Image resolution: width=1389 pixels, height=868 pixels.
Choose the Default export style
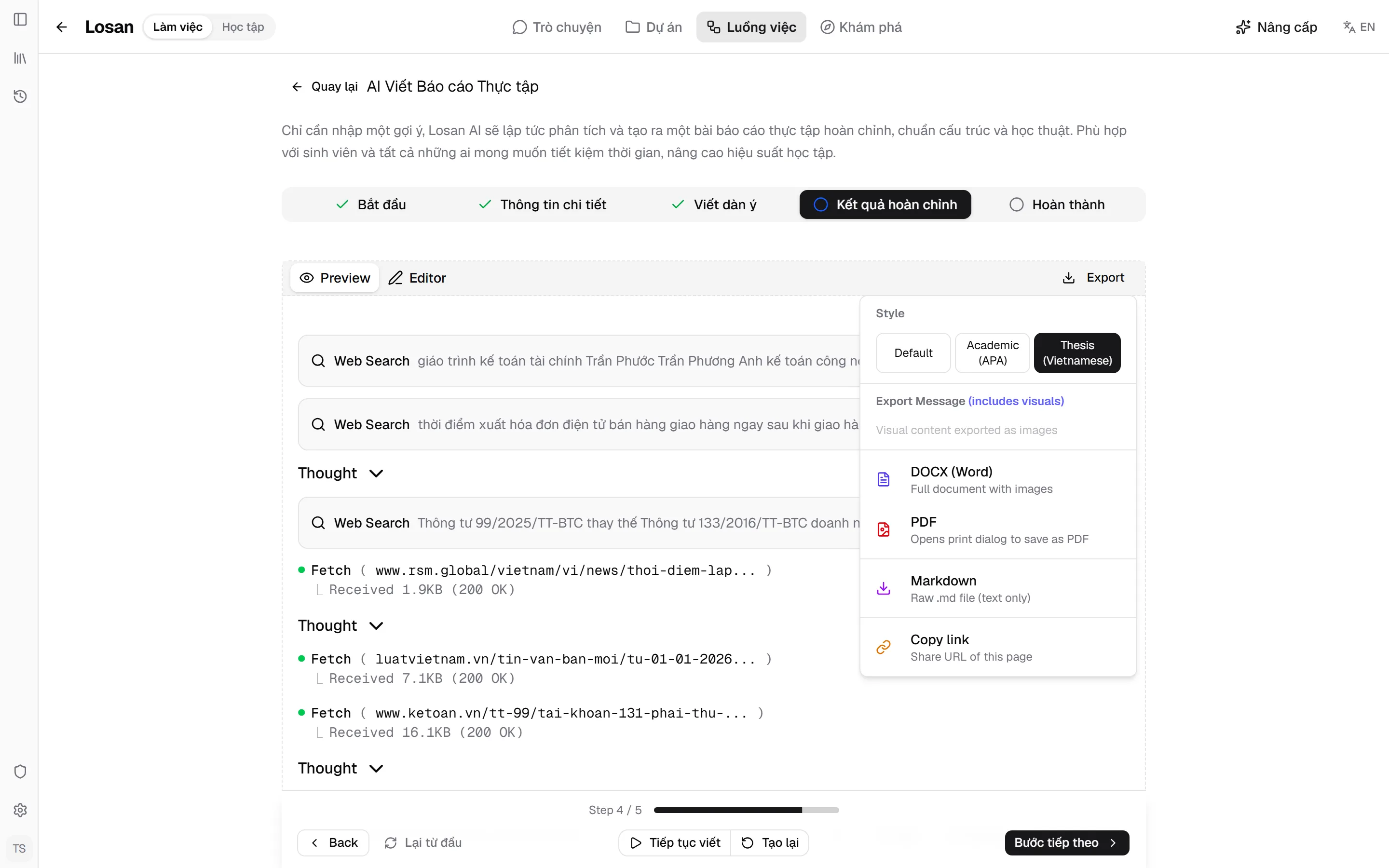click(x=913, y=353)
